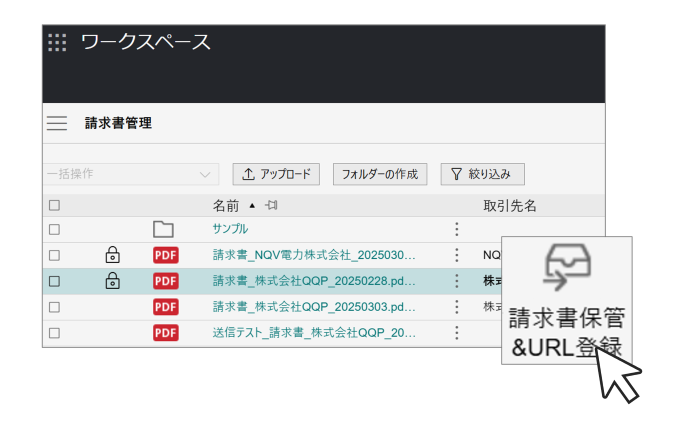Click the 請求書保管&URL登録 button
The height and width of the screenshot is (431, 686).
[567, 300]
